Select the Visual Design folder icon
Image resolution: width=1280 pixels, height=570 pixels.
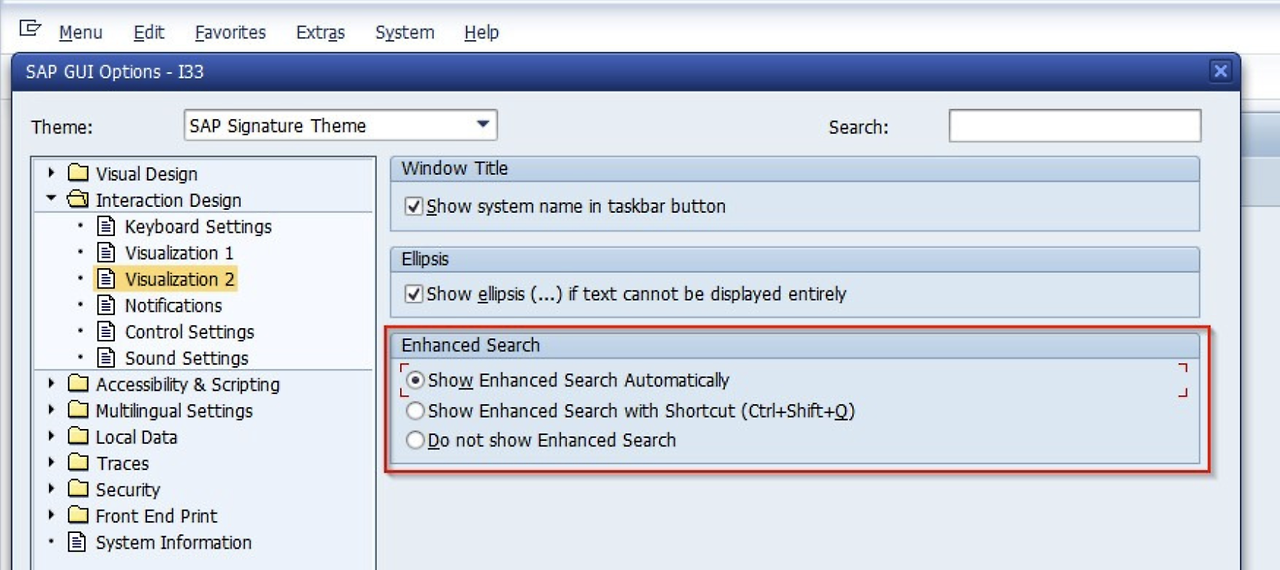click(x=78, y=173)
